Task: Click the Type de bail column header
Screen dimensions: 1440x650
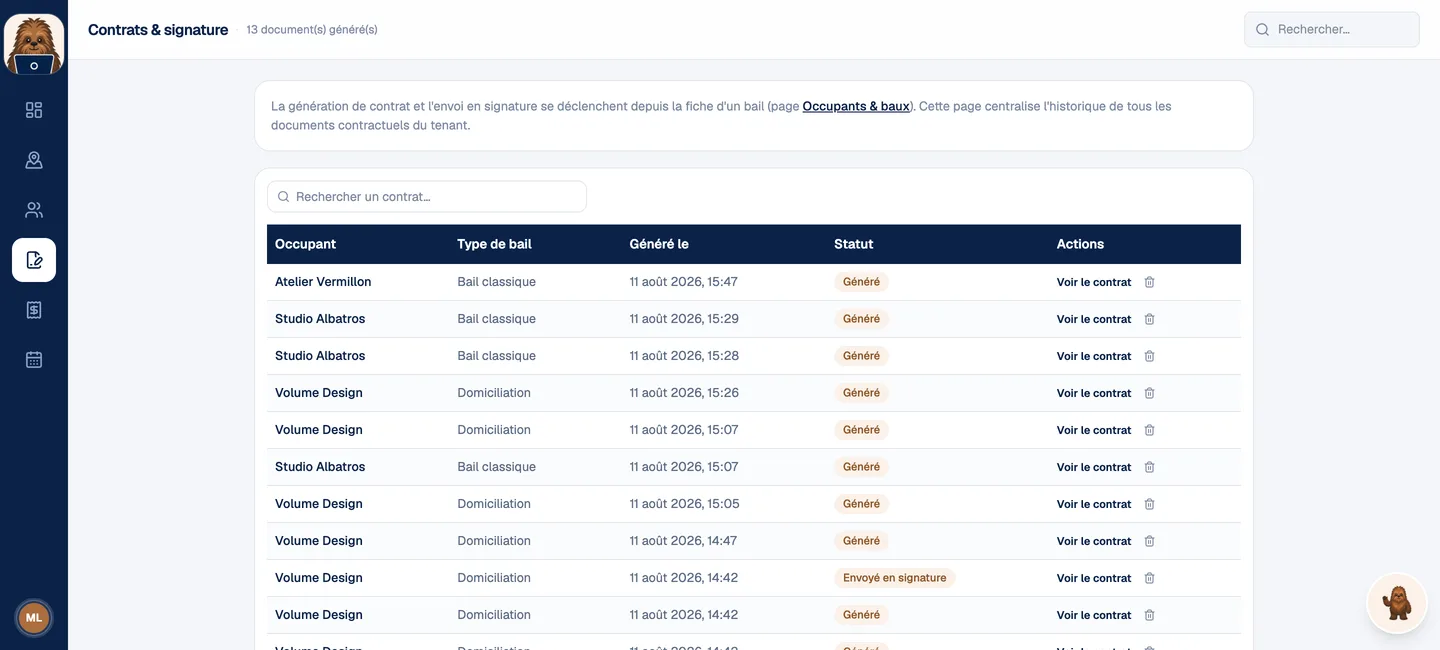Action: click(x=494, y=244)
